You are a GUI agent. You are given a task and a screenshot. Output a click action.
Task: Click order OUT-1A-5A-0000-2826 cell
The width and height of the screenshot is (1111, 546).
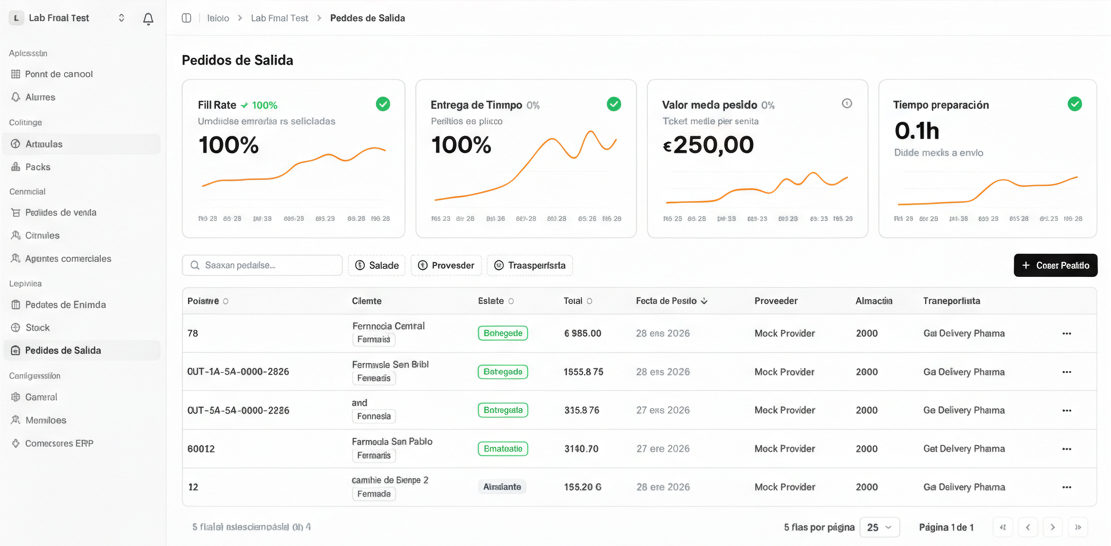pyautogui.click(x=238, y=372)
